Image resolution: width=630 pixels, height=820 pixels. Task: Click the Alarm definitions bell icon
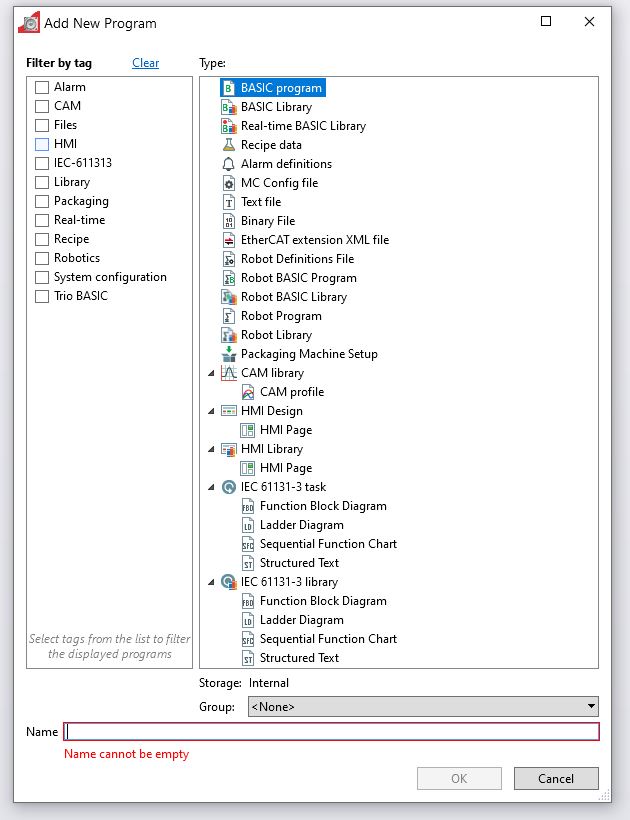click(228, 164)
